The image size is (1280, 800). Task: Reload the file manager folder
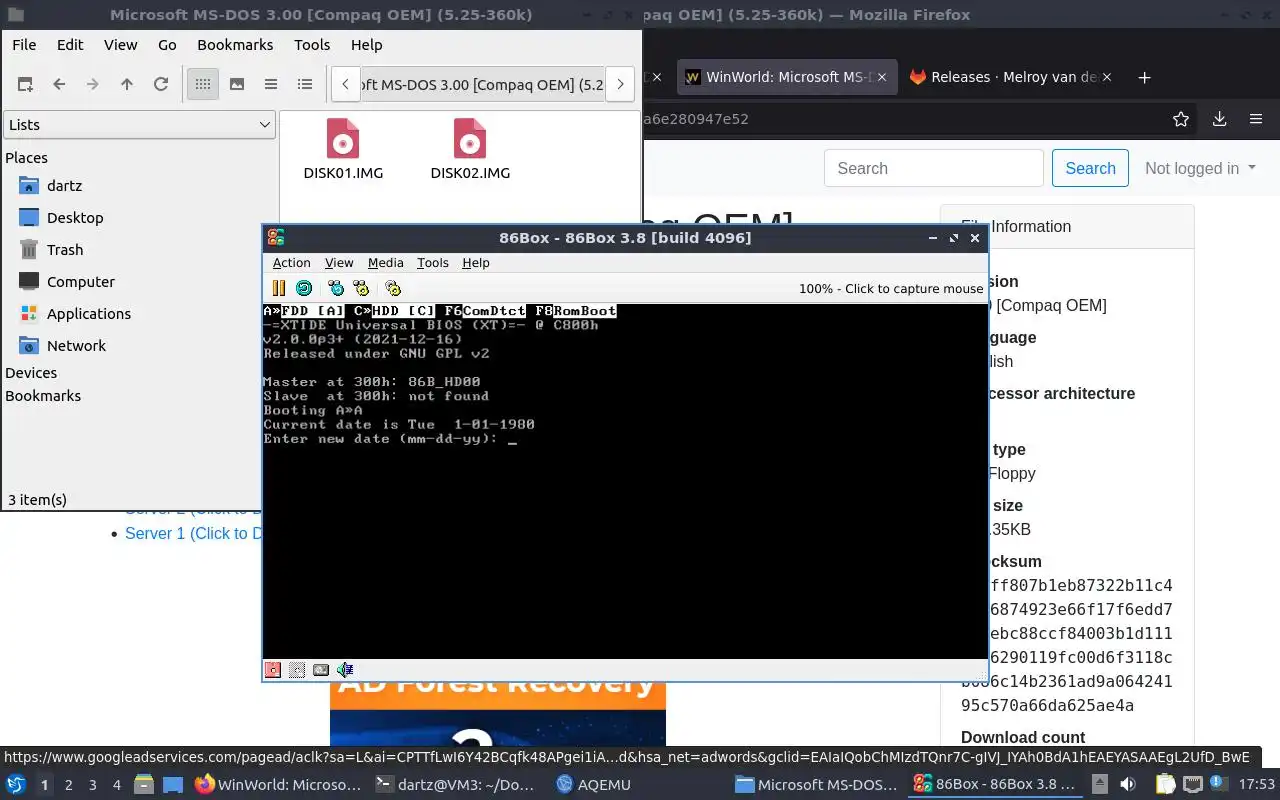click(161, 85)
